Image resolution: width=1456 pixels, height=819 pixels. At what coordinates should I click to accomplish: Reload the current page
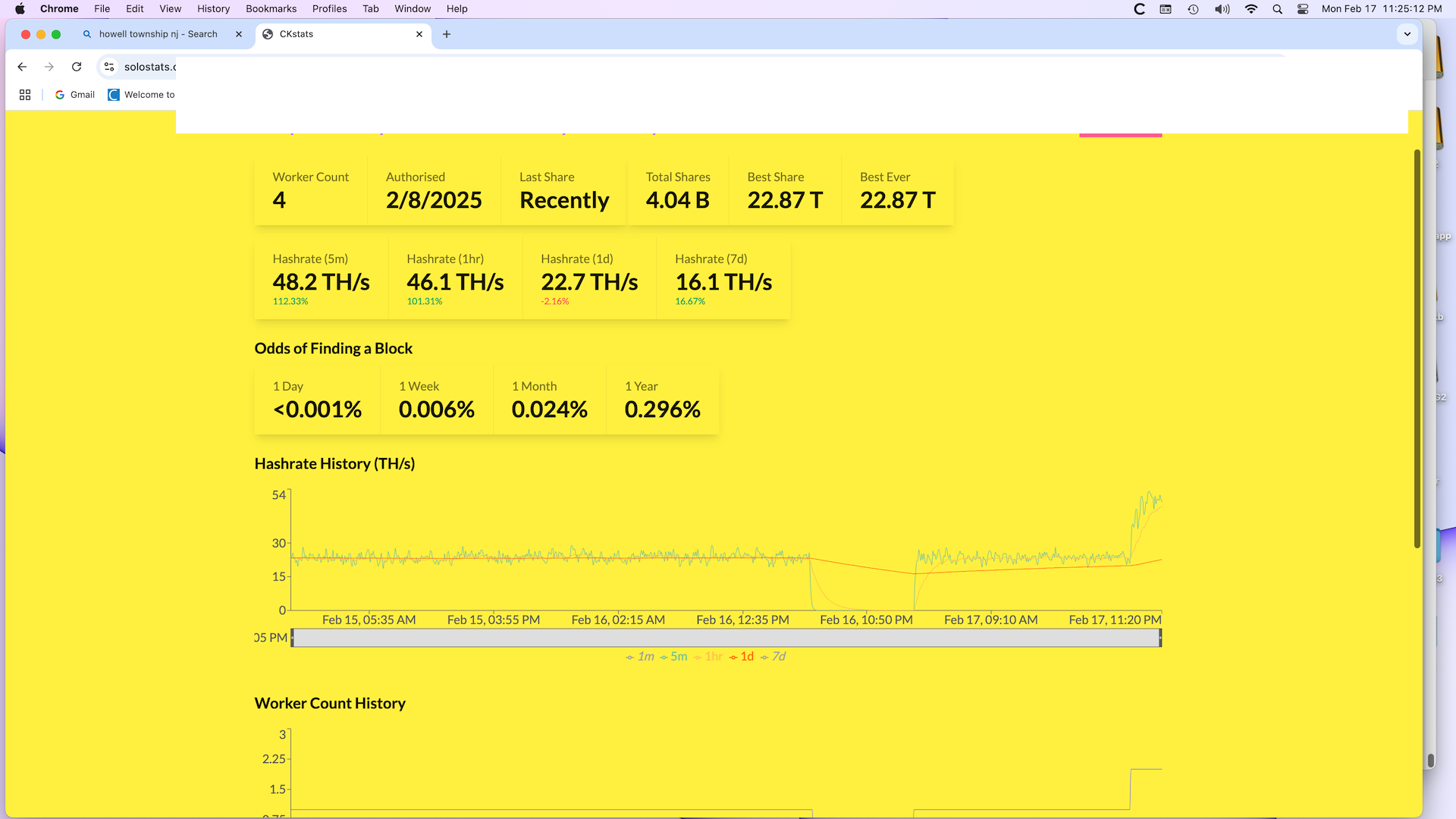tap(77, 67)
